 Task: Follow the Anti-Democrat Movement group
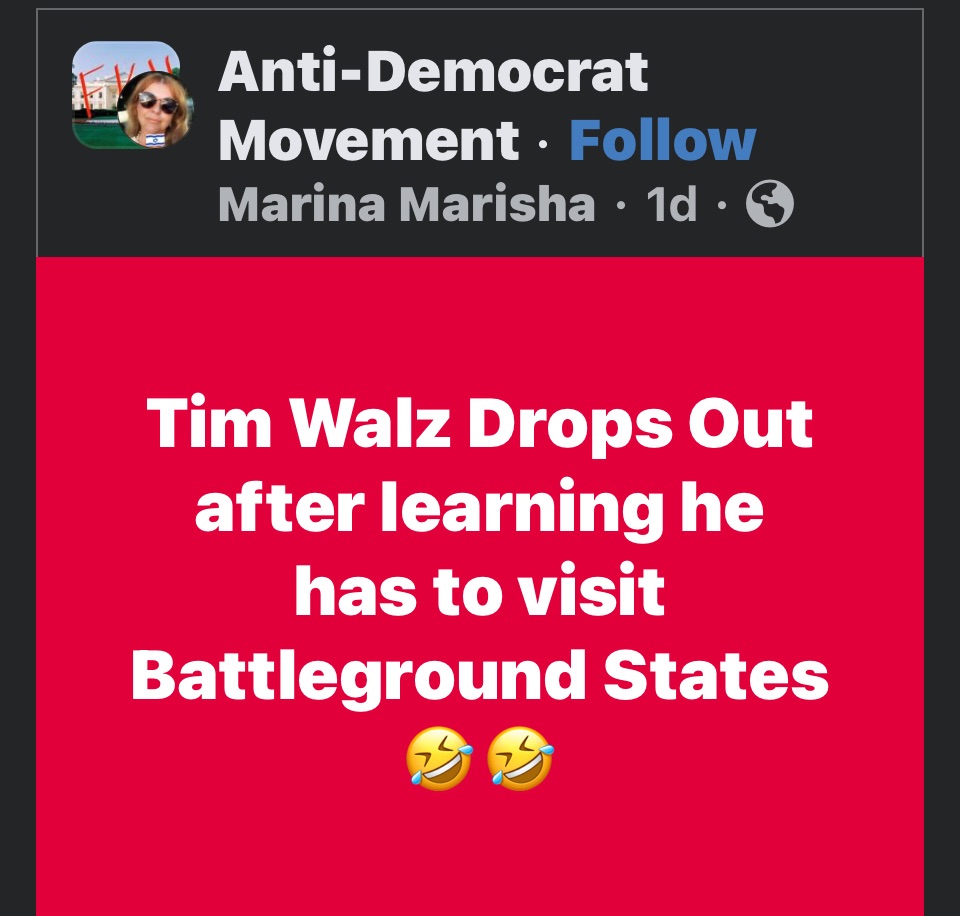[x=662, y=140]
